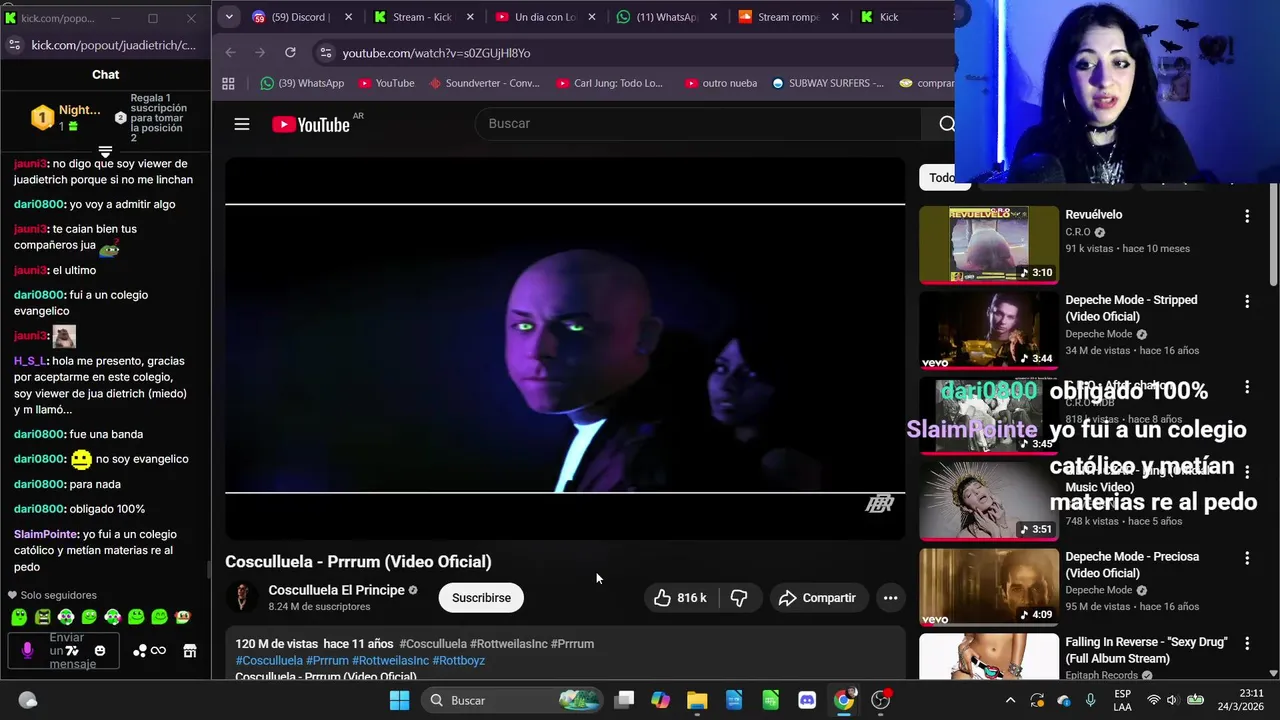
Task: Click the purple microphone in Kick chat
Action: click(x=27, y=651)
